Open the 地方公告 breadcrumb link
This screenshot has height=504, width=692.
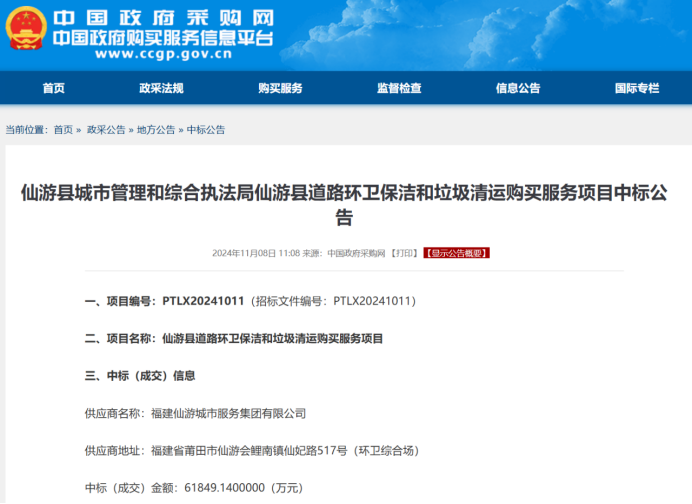(156, 130)
